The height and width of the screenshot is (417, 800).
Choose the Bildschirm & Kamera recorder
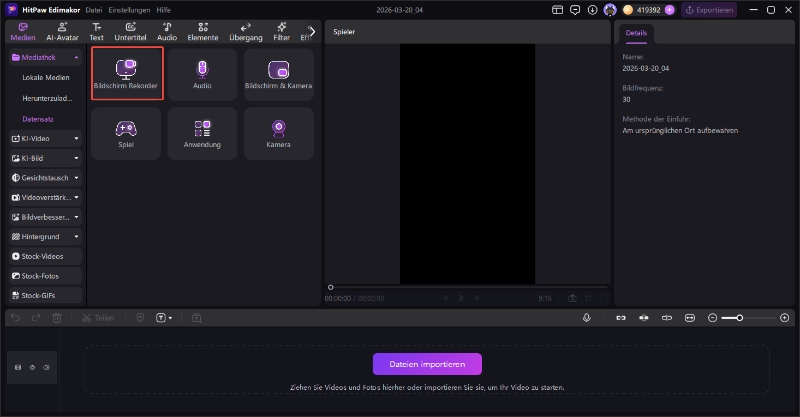tap(278, 73)
